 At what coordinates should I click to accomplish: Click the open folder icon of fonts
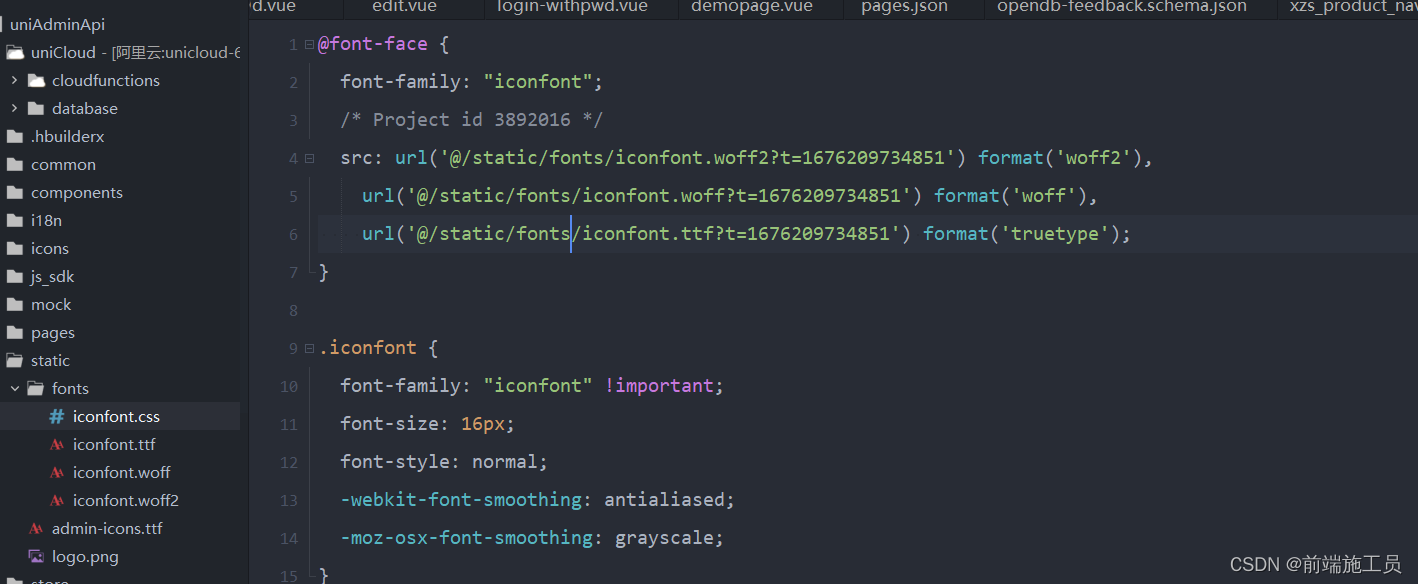point(36,388)
